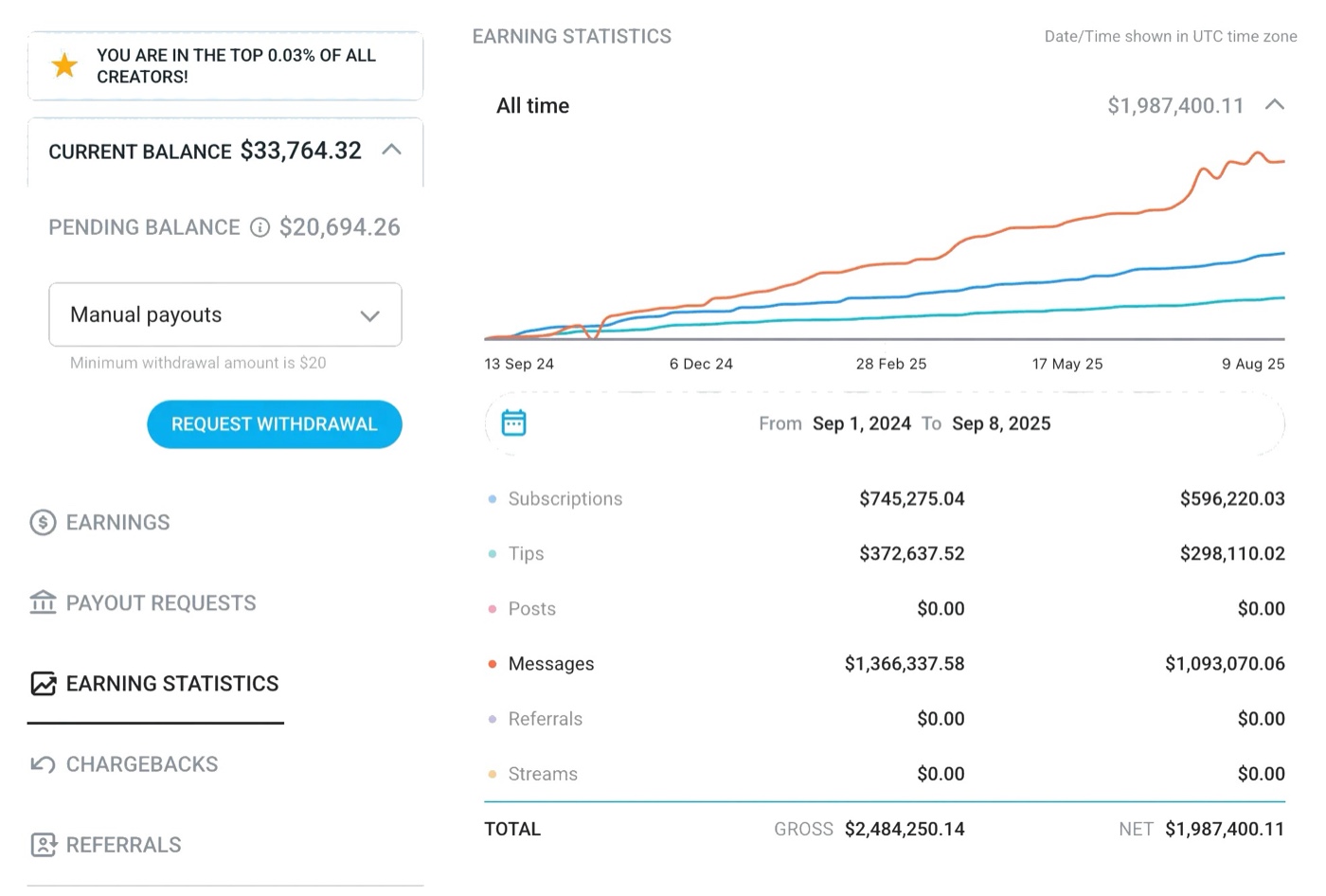Click the Request Withdrawal button

coord(275,424)
